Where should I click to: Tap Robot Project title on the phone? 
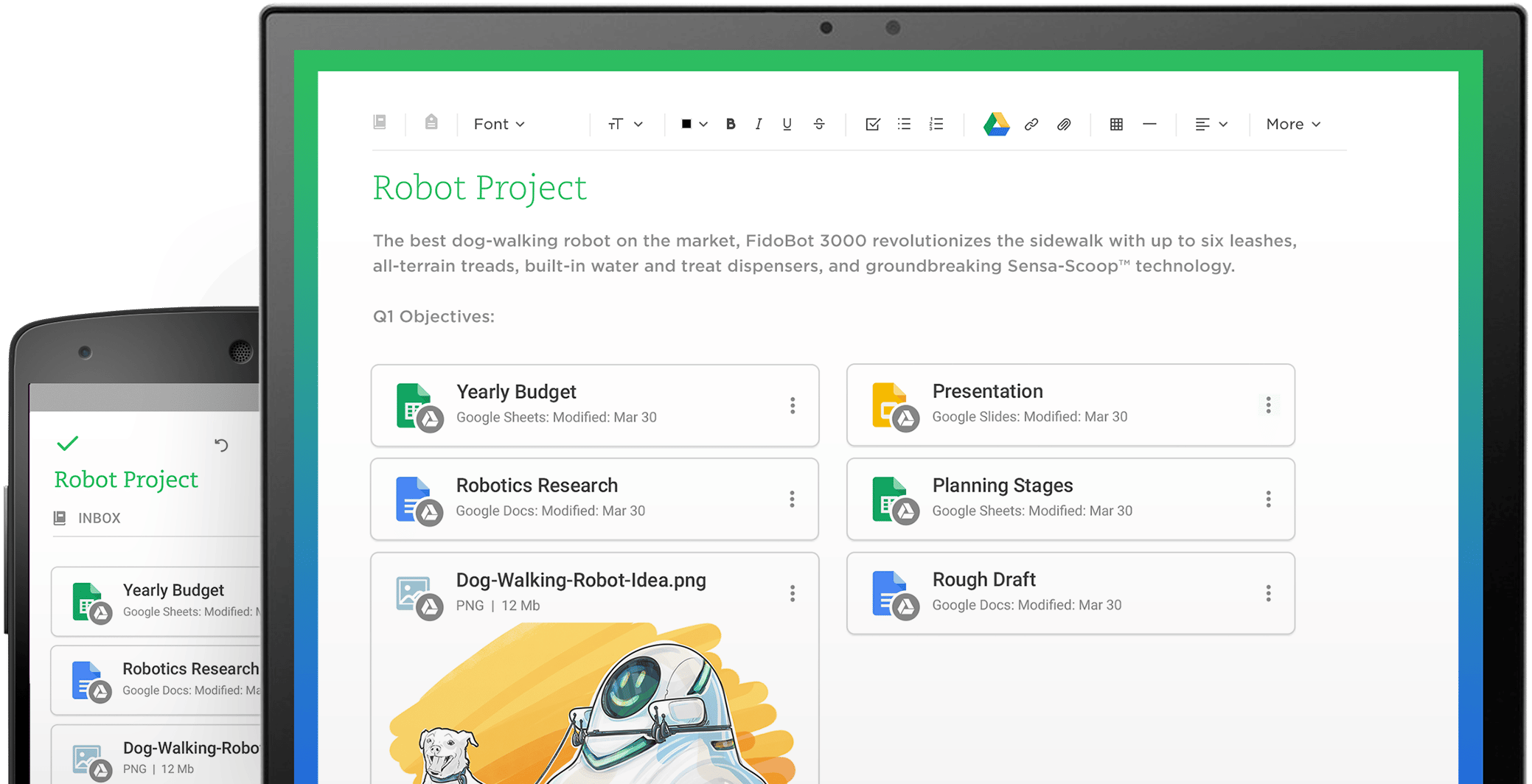(x=126, y=480)
